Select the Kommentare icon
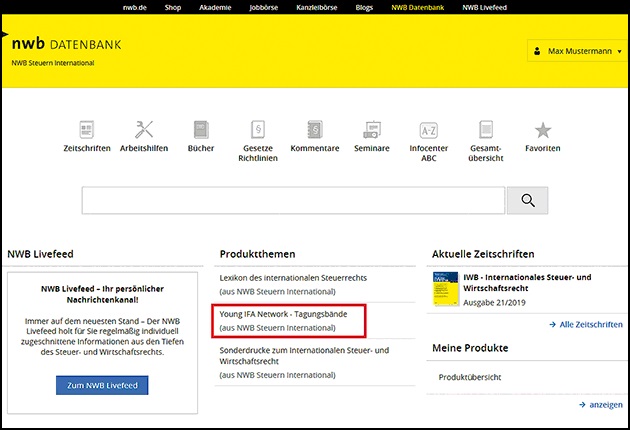 [315, 130]
